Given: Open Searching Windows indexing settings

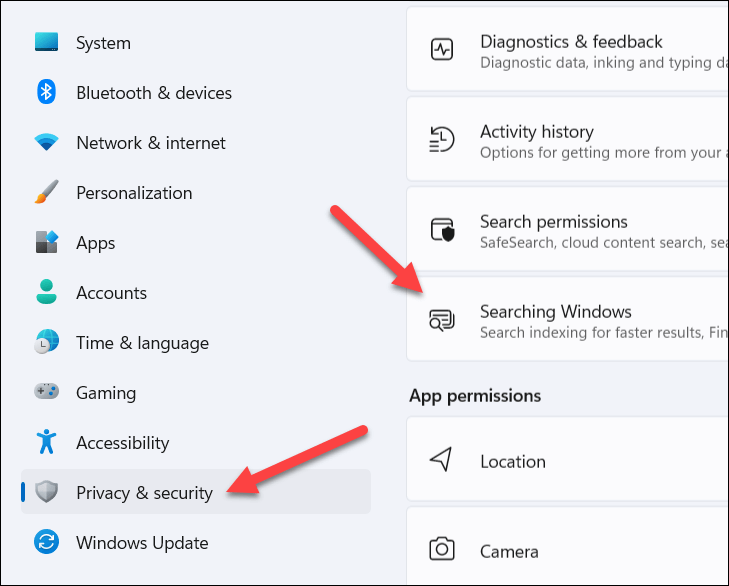Looking at the screenshot, I should pyautogui.click(x=556, y=320).
